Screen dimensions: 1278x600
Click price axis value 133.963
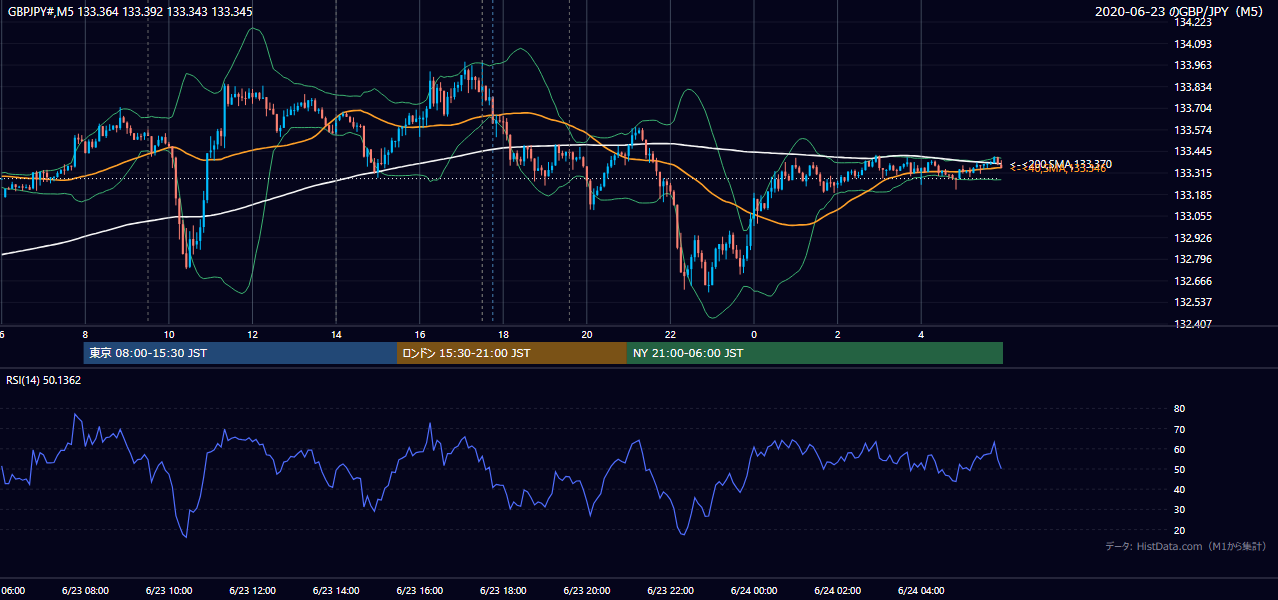1194,65
